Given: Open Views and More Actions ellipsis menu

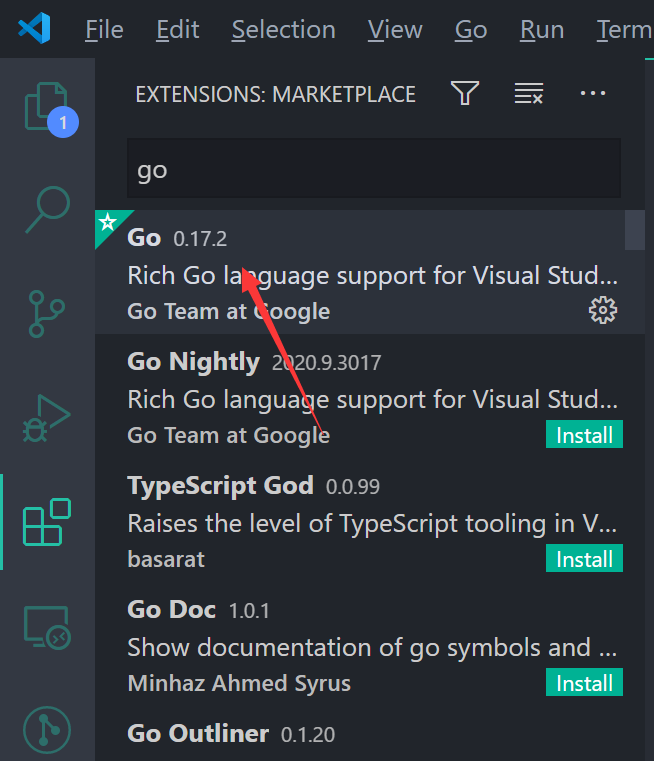Looking at the screenshot, I should [x=593, y=94].
